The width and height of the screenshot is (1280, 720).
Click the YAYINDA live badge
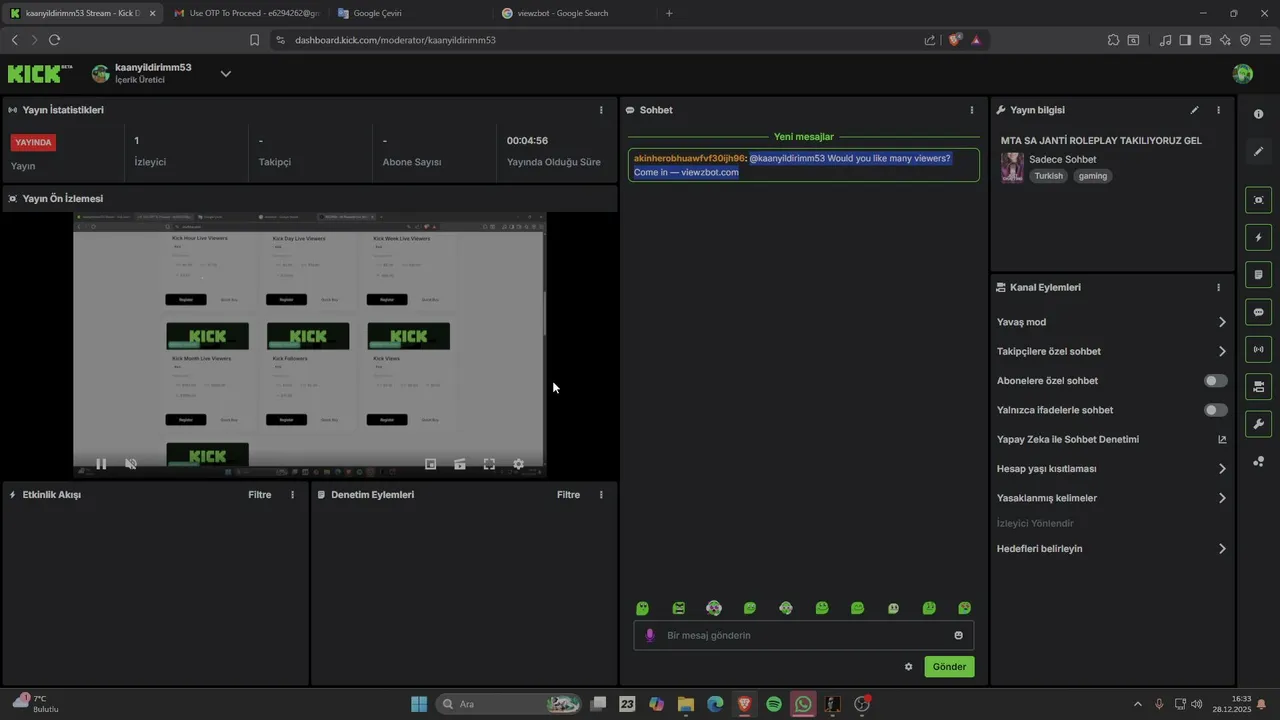33,142
